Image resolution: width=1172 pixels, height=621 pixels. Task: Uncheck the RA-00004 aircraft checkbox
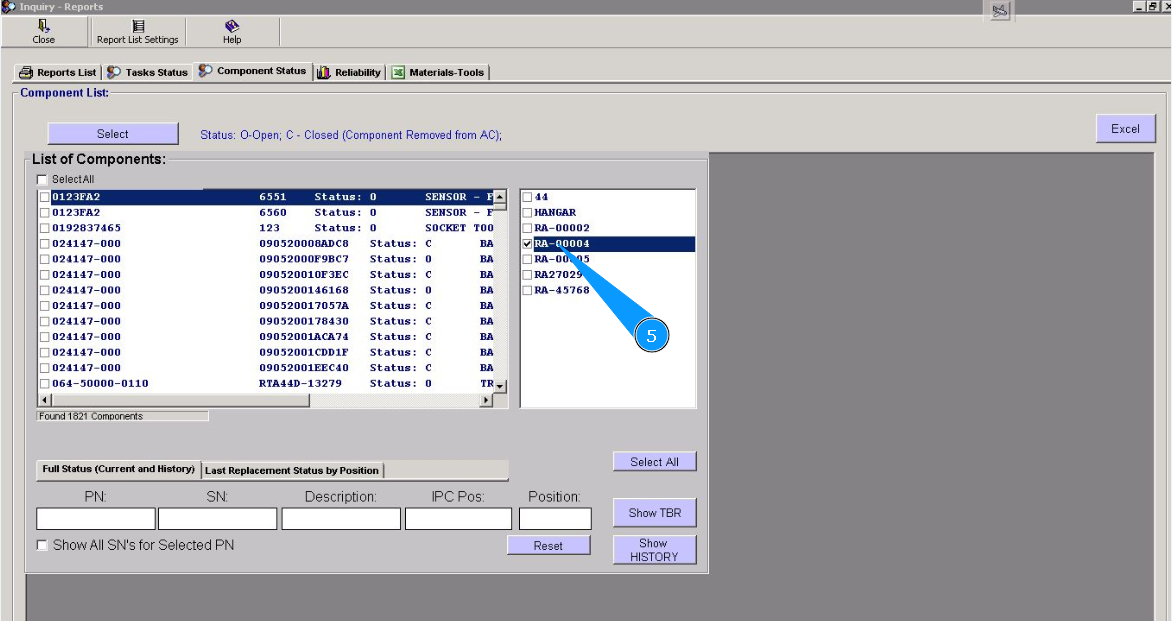pos(528,244)
